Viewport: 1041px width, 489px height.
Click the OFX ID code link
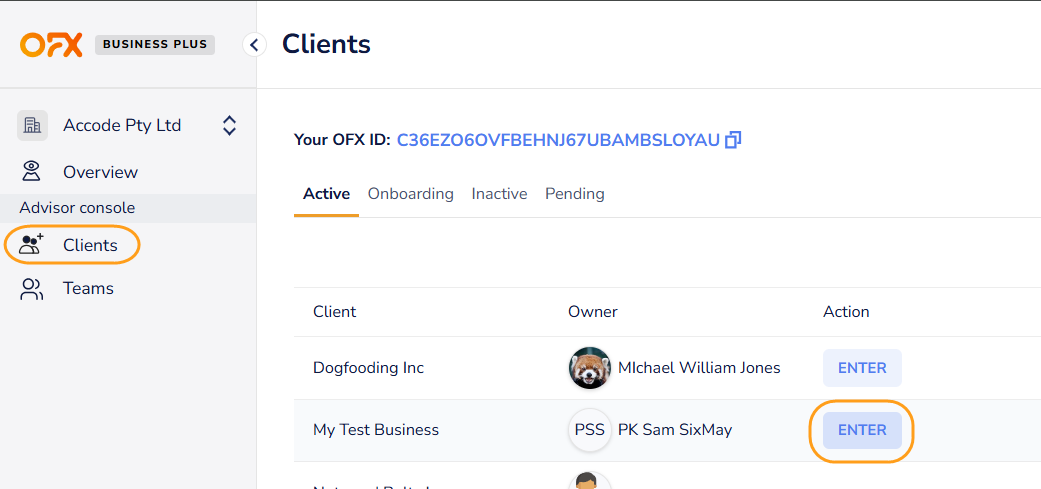click(x=558, y=140)
